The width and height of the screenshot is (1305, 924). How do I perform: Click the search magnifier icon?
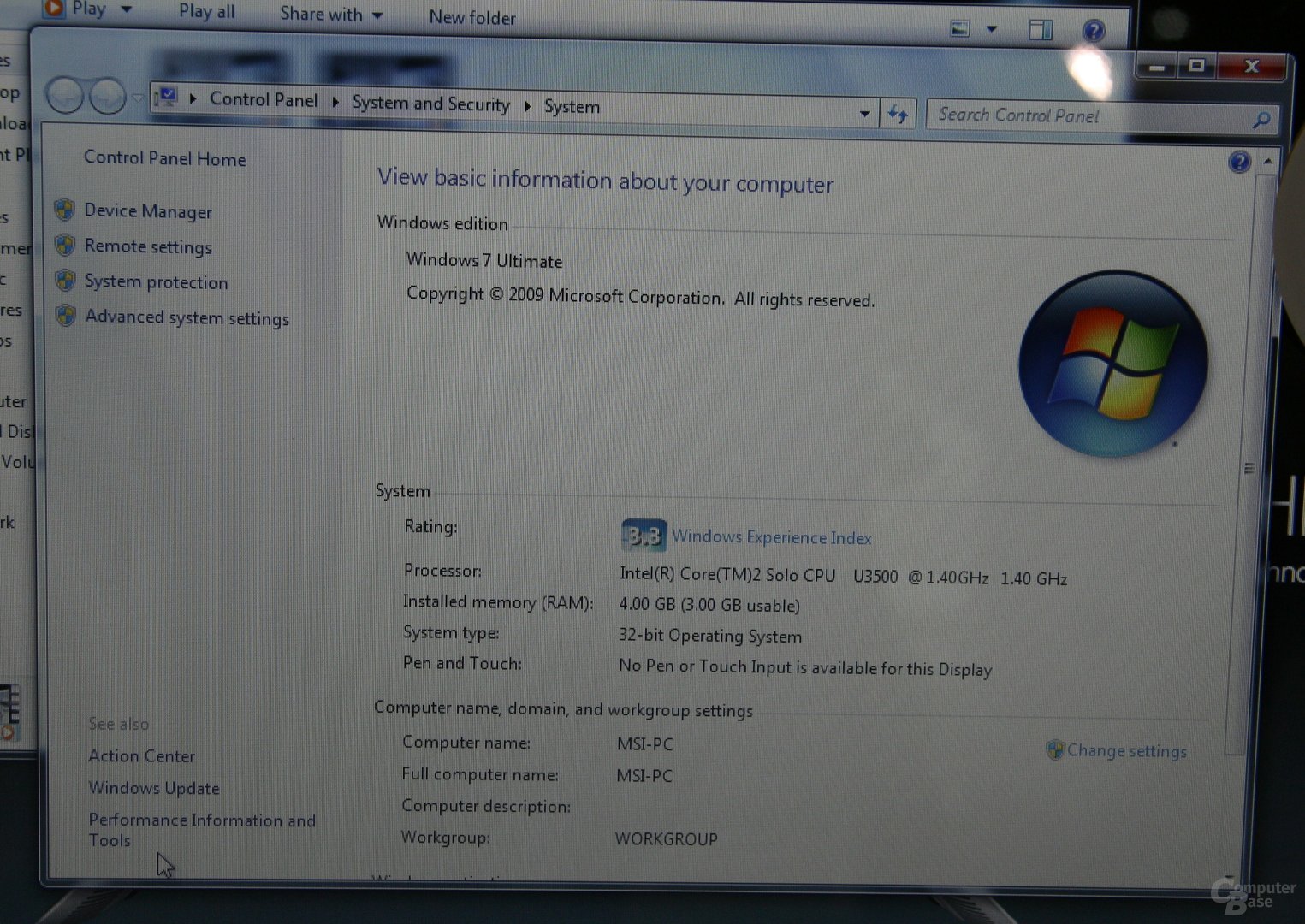click(1261, 121)
